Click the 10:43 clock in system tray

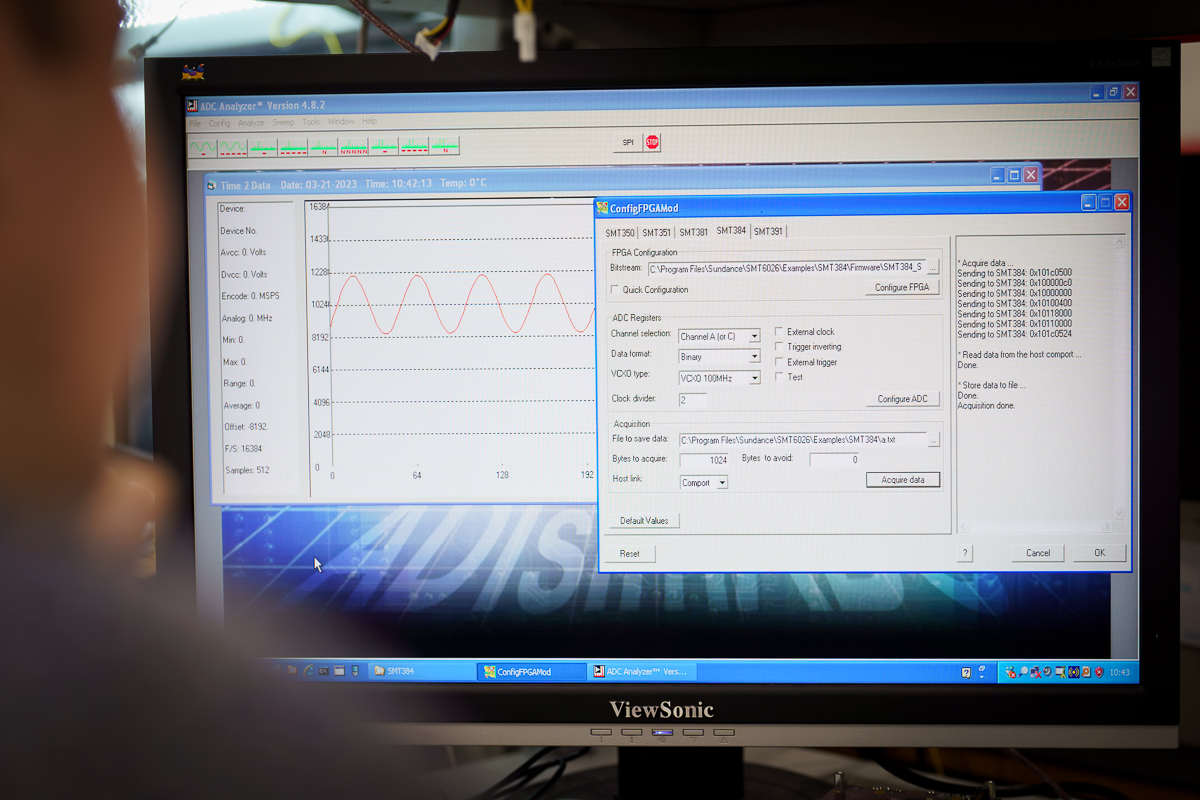[x=1119, y=672]
